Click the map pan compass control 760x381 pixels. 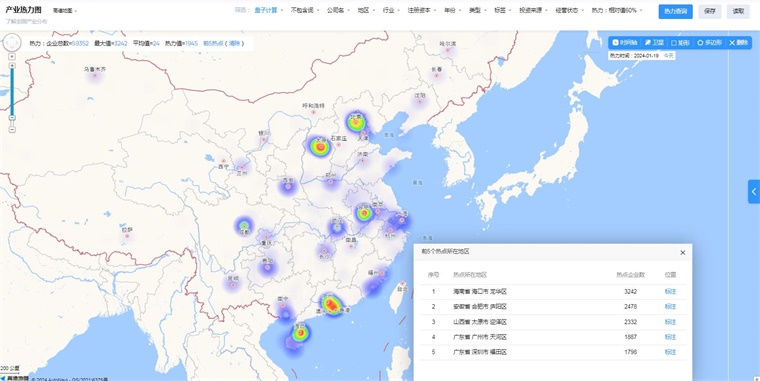coord(12,43)
